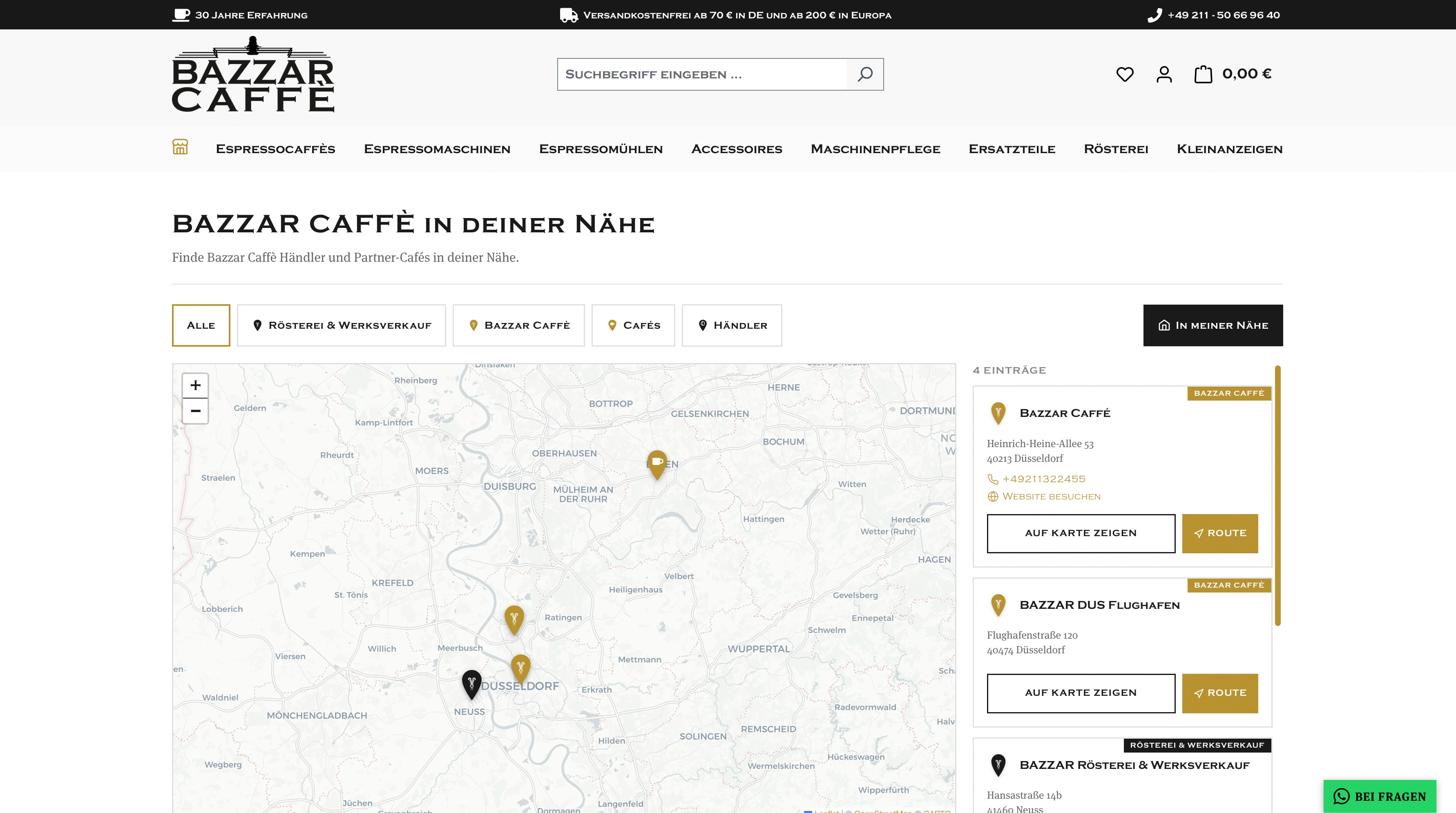Click the Flughafenstraße 120 address
Image resolution: width=1456 pixels, height=813 pixels.
click(1032, 636)
